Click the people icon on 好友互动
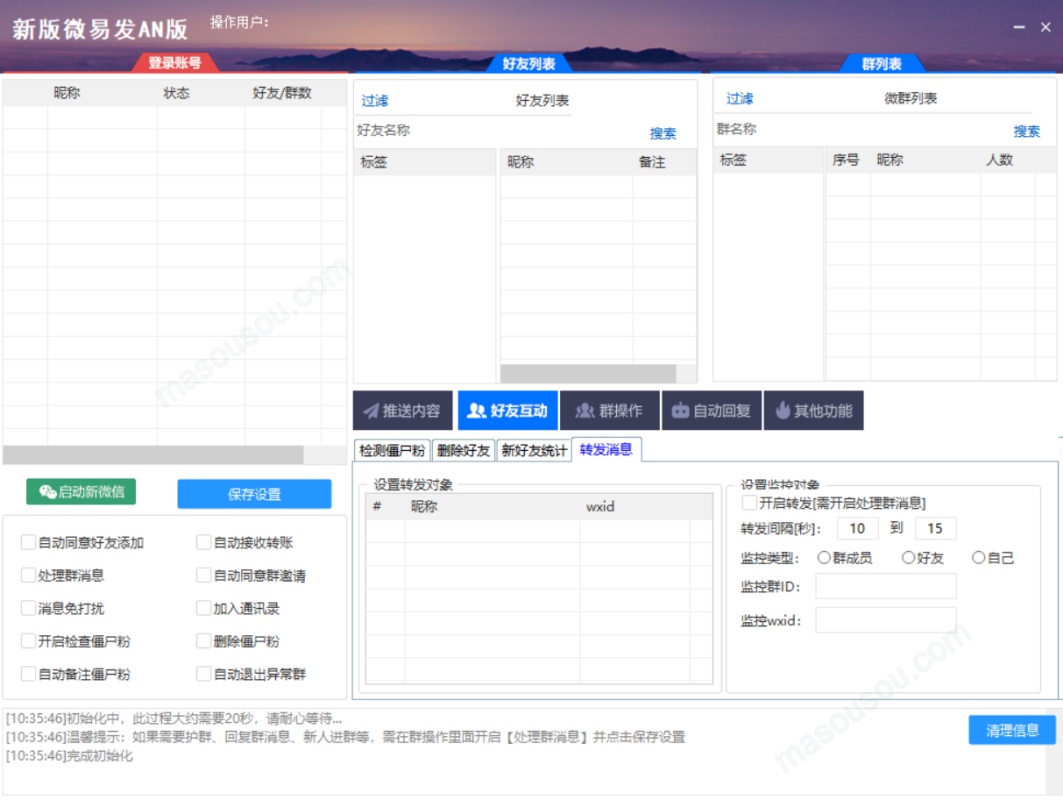Image resolution: width=1063 pixels, height=800 pixels. 477,411
